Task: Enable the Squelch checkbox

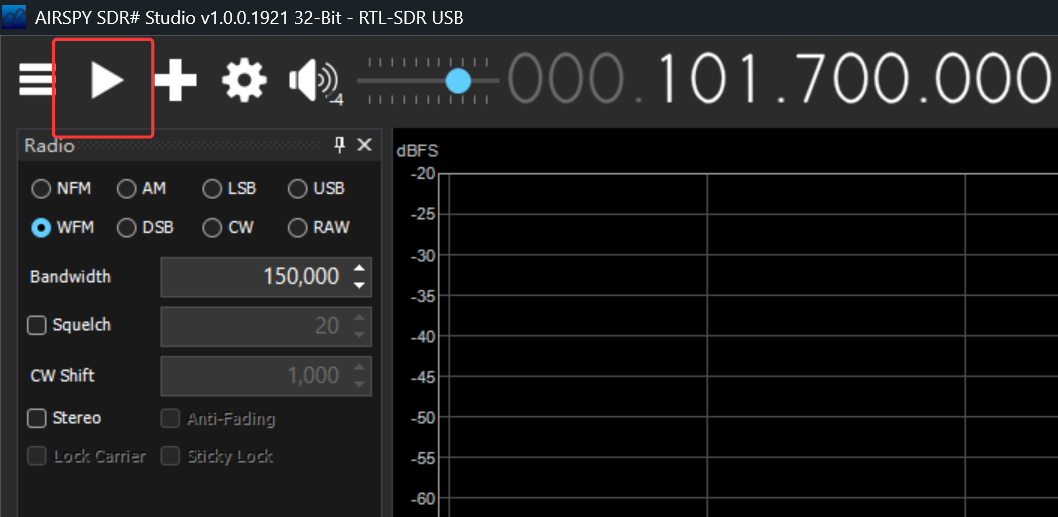Action: 37,325
